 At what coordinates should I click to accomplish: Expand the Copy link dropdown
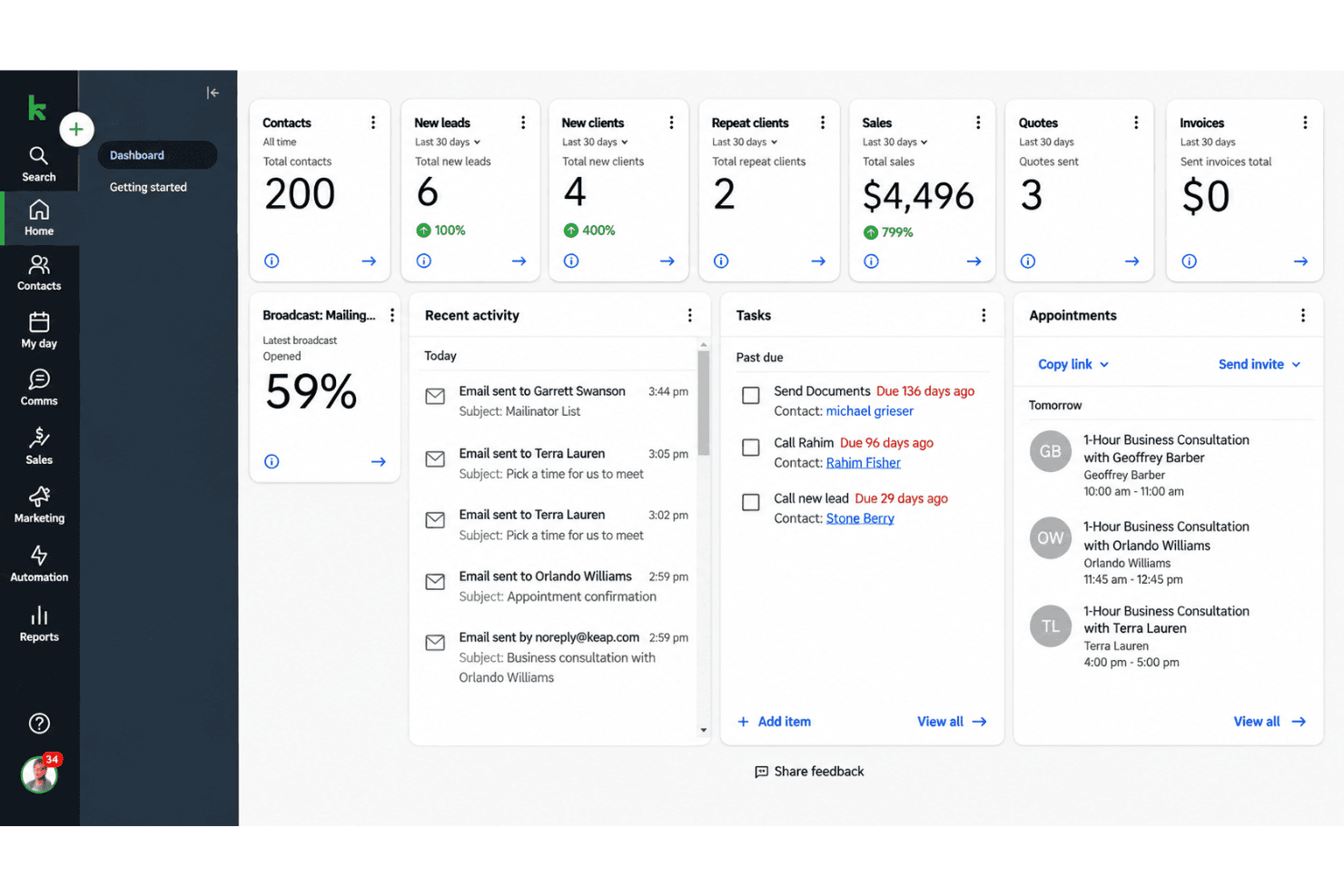[1073, 364]
